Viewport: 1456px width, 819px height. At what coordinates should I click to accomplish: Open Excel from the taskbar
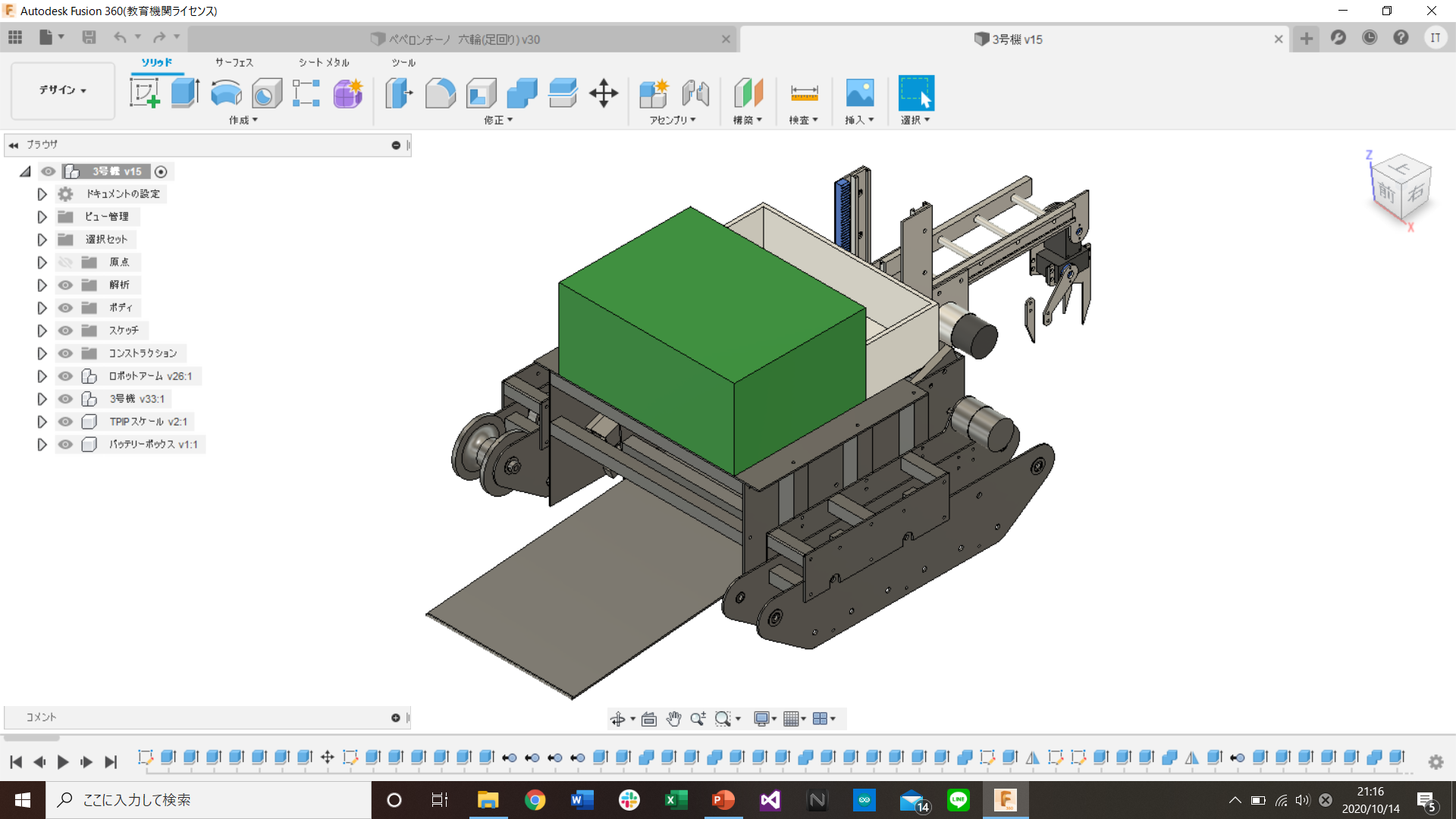[x=676, y=800]
